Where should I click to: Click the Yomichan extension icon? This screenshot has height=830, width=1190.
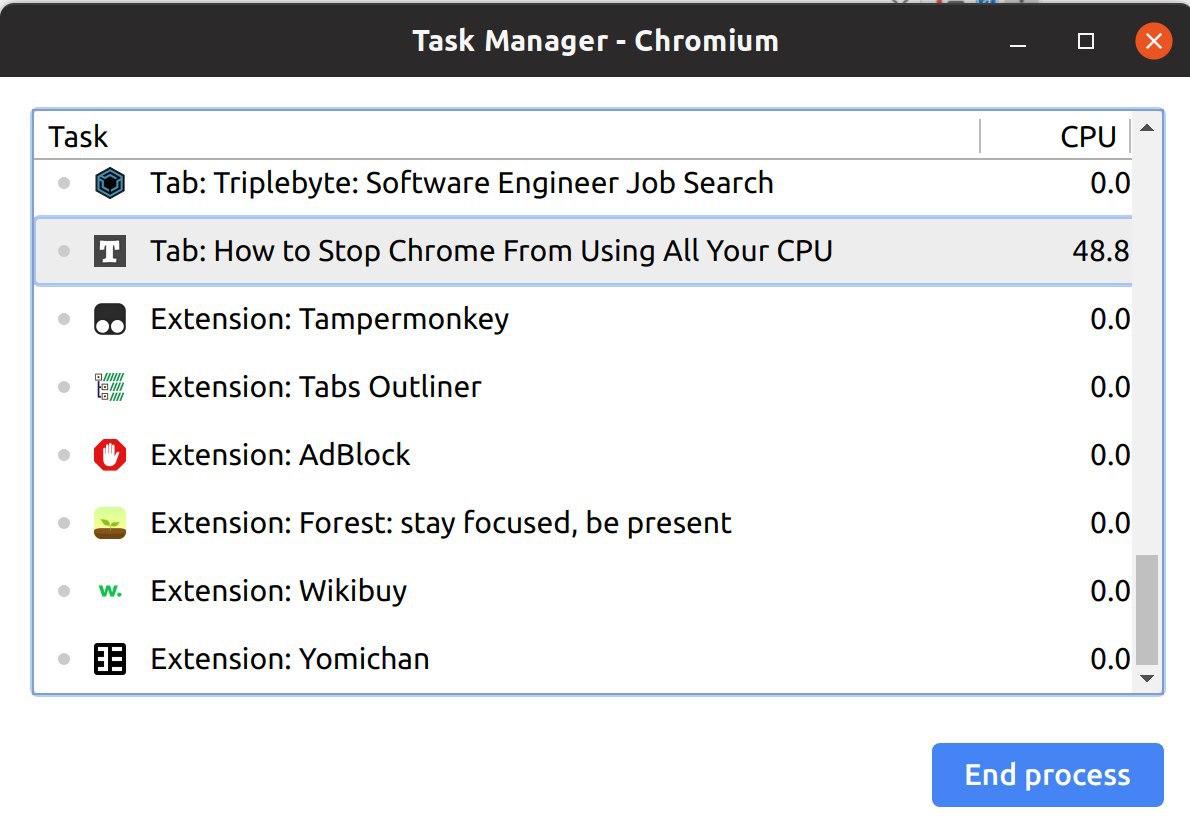coord(110,659)
